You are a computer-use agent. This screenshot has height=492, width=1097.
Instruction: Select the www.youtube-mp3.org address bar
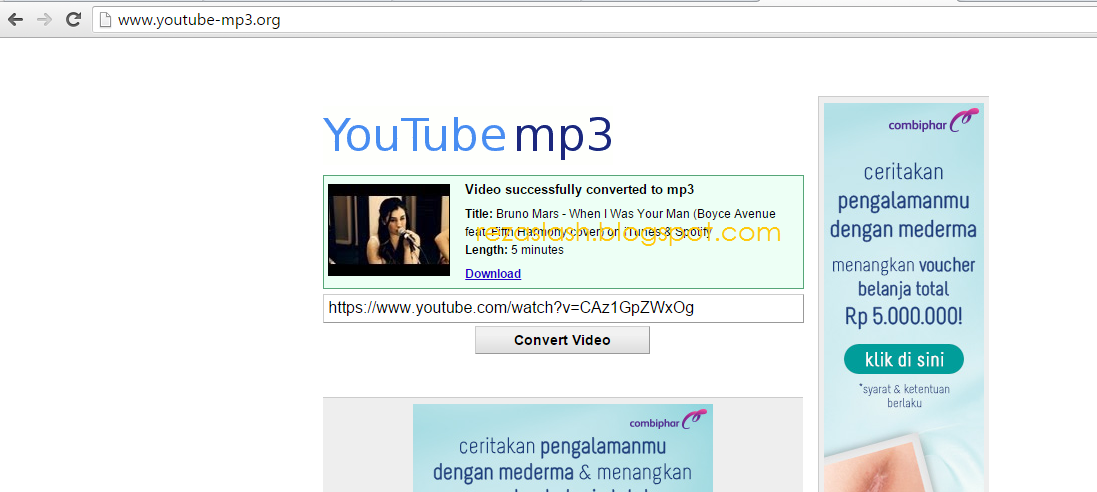pyautogui.click(x=595, y=20)
